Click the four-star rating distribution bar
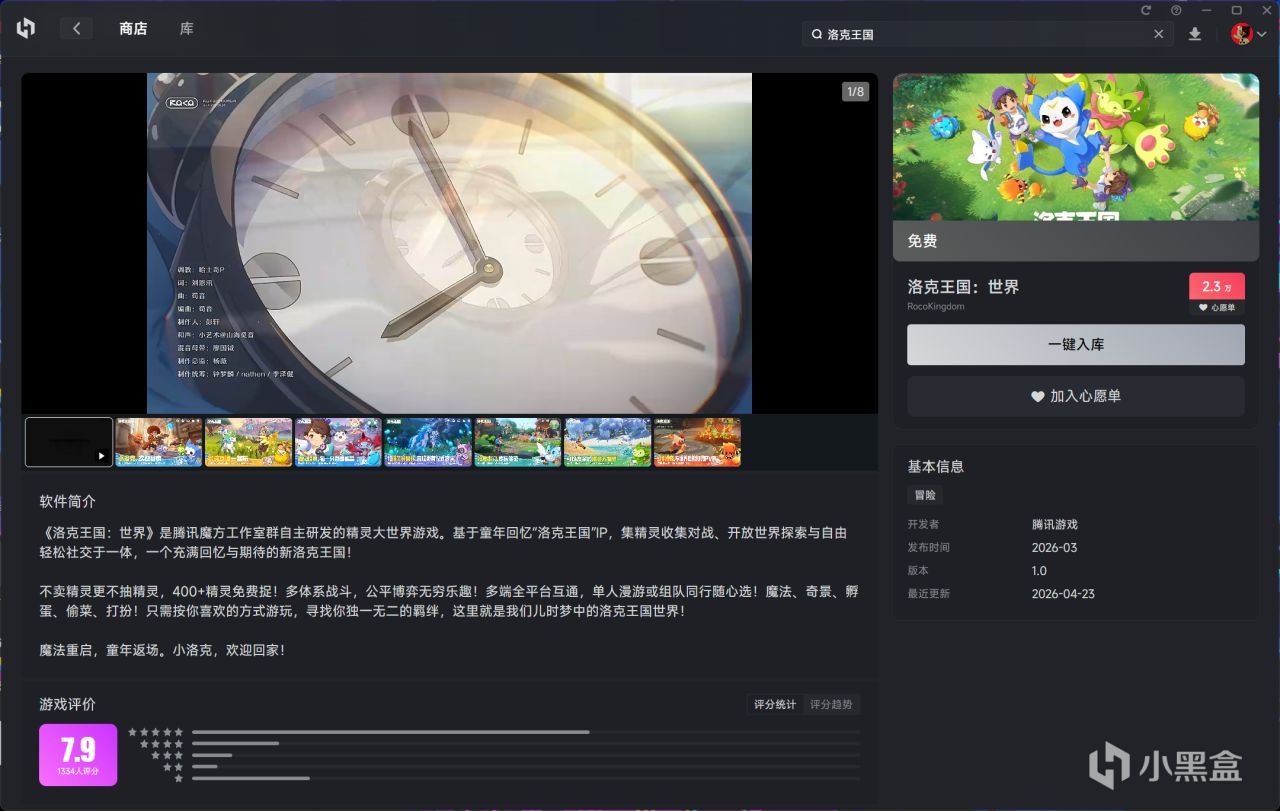1280x811 pixels. tap(526, 743)
